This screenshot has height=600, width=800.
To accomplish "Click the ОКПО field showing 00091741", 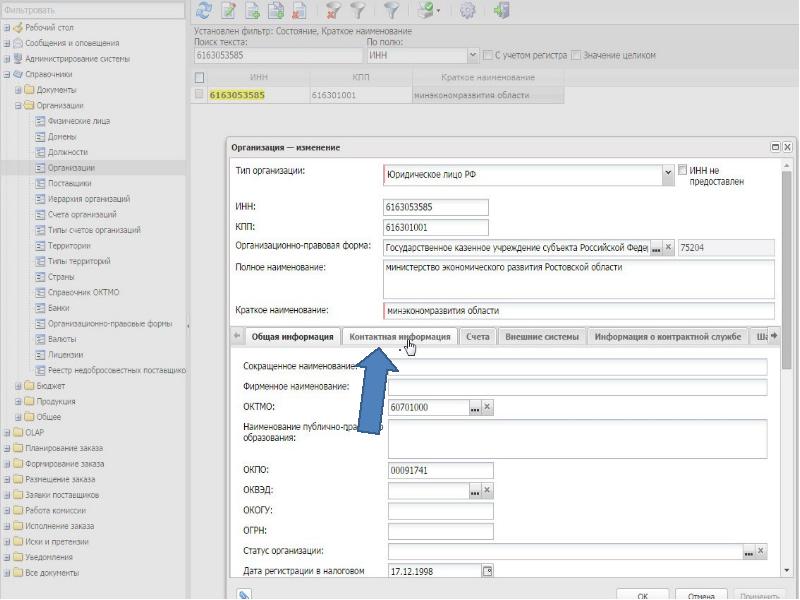I will coord(441,470).
